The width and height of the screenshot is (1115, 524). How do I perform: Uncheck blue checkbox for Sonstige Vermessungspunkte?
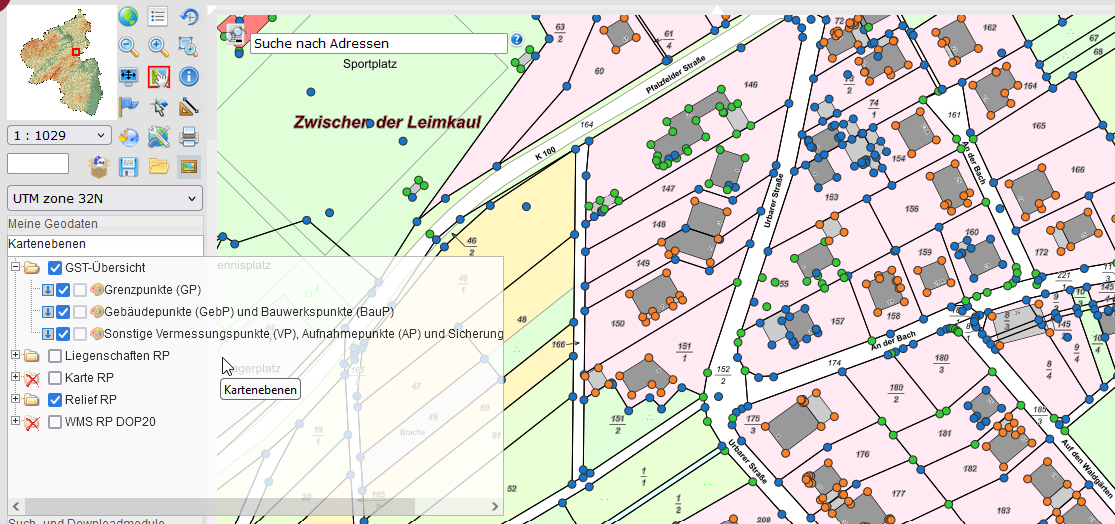coord(63,334)
